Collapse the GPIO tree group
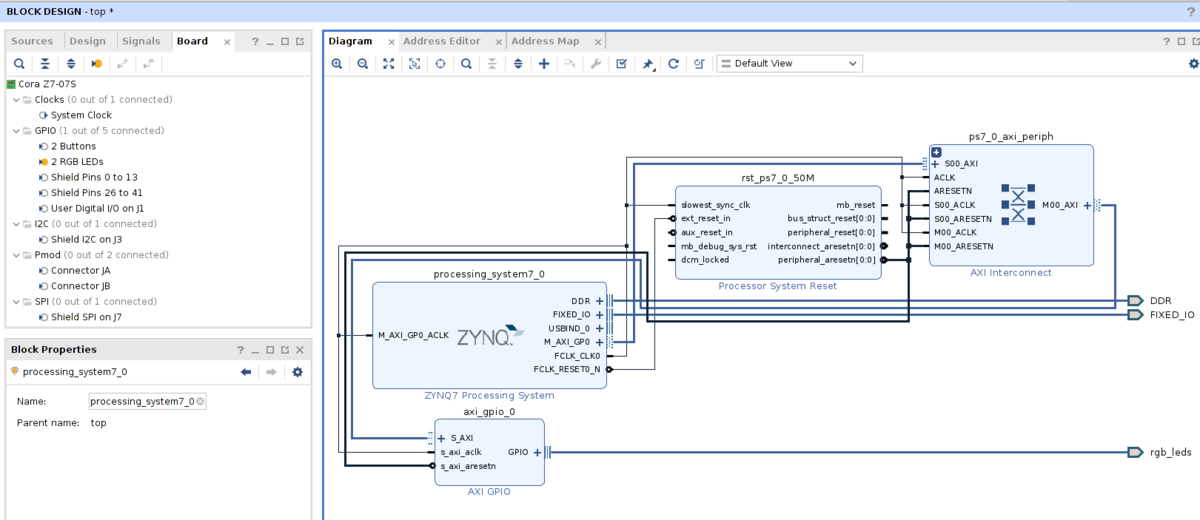The image size is (1200, 520). pyautogui.click(x=15, y=131)
